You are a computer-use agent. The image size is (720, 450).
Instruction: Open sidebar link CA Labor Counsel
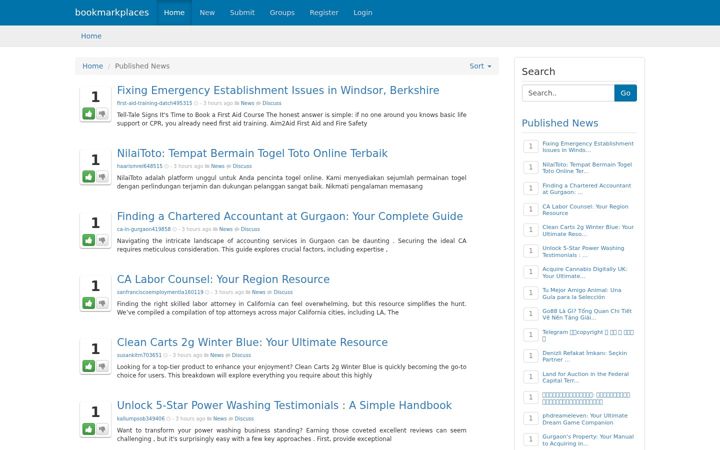pyautogui.click(x=585, y=209)
